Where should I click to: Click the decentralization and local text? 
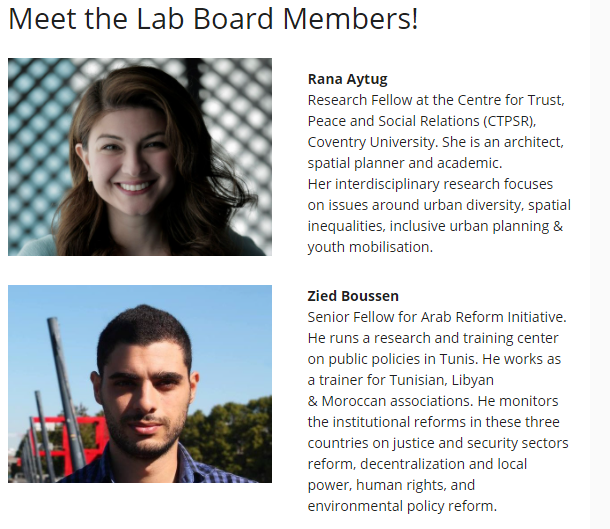pyautogui.click(x=443, y=464)
